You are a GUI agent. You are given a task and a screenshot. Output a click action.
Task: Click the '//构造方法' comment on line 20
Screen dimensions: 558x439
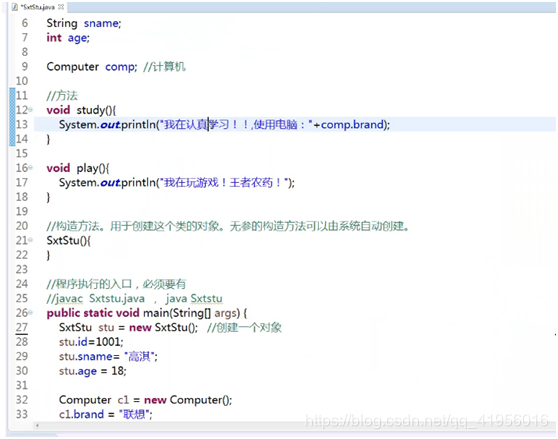point(228,226)
